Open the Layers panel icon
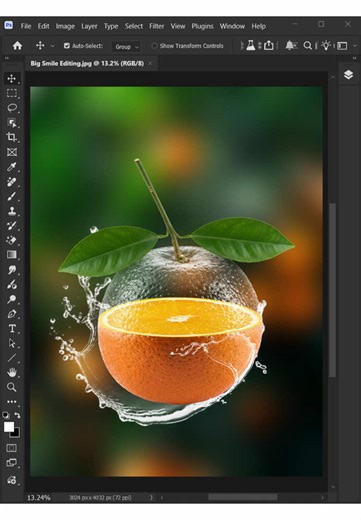361x520 pixels. (348, 75)
